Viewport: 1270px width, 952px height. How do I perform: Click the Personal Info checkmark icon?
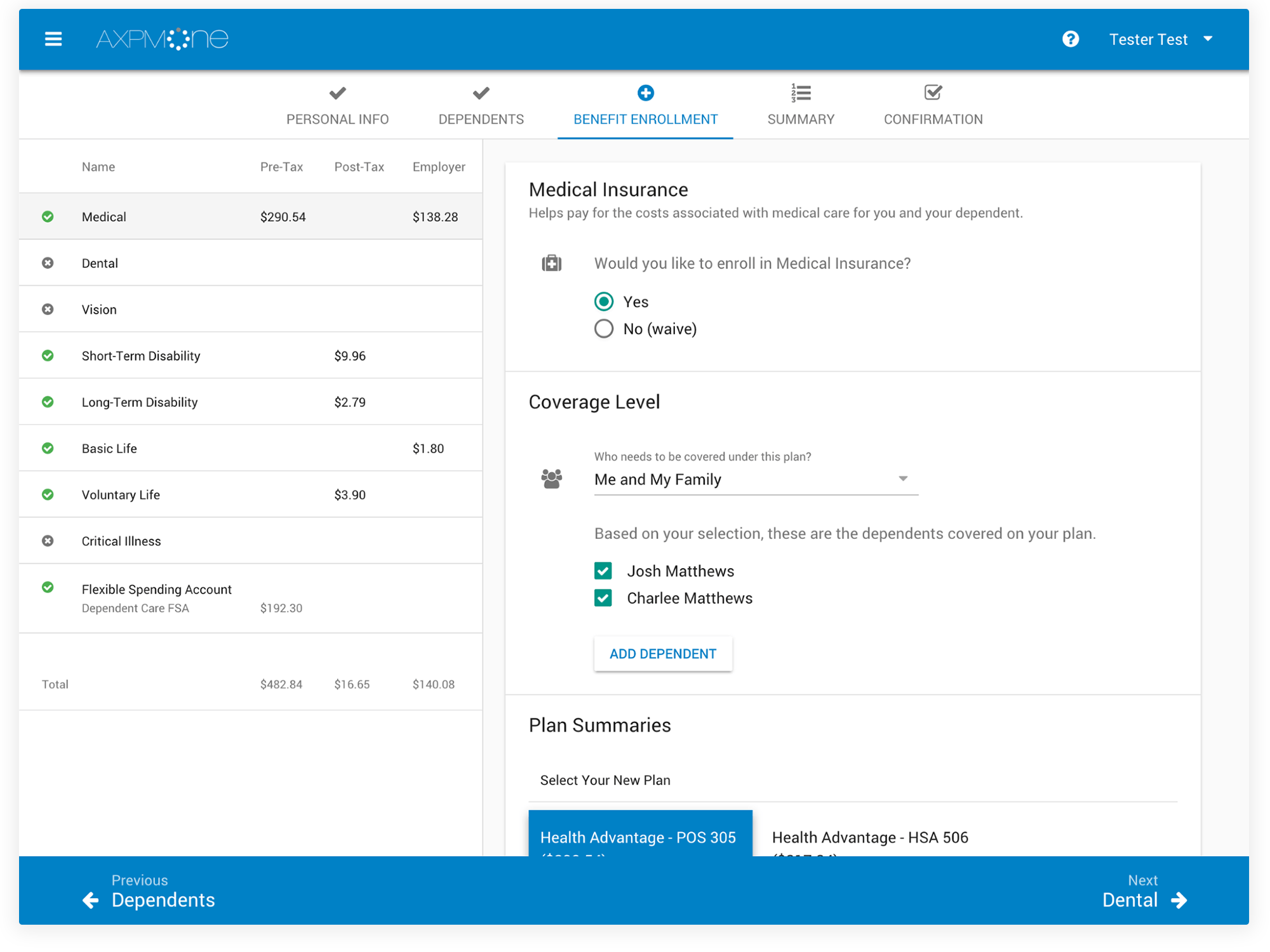coord(338,93)
